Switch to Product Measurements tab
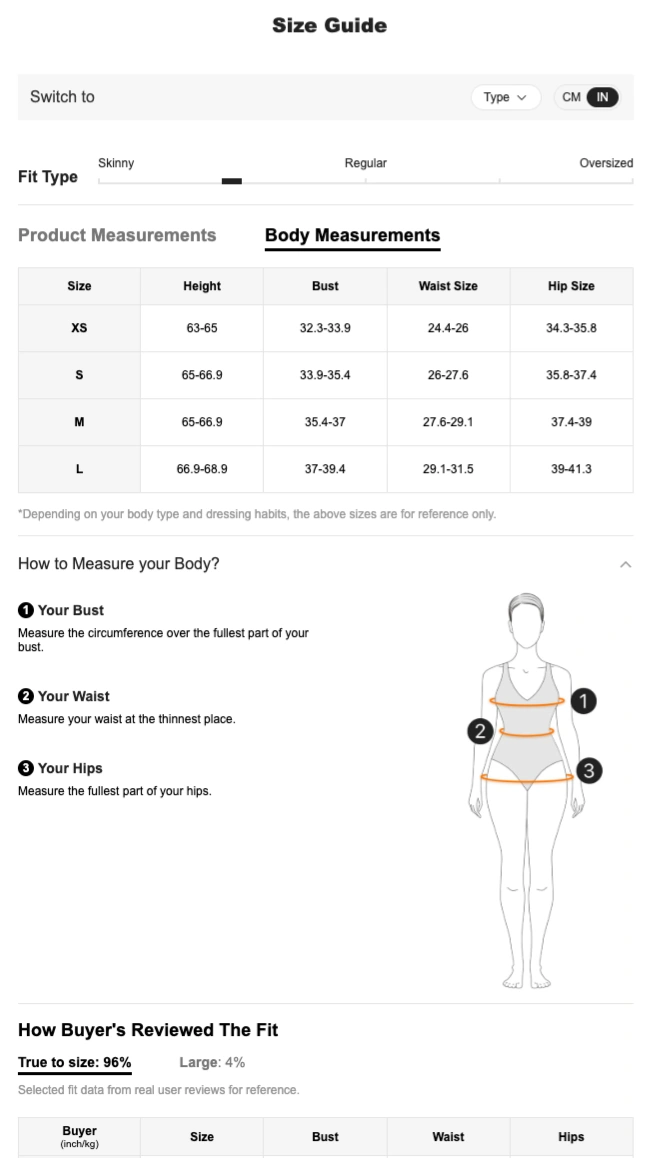This screenshot has height=1158, width=651. click(x=117, y=236)
